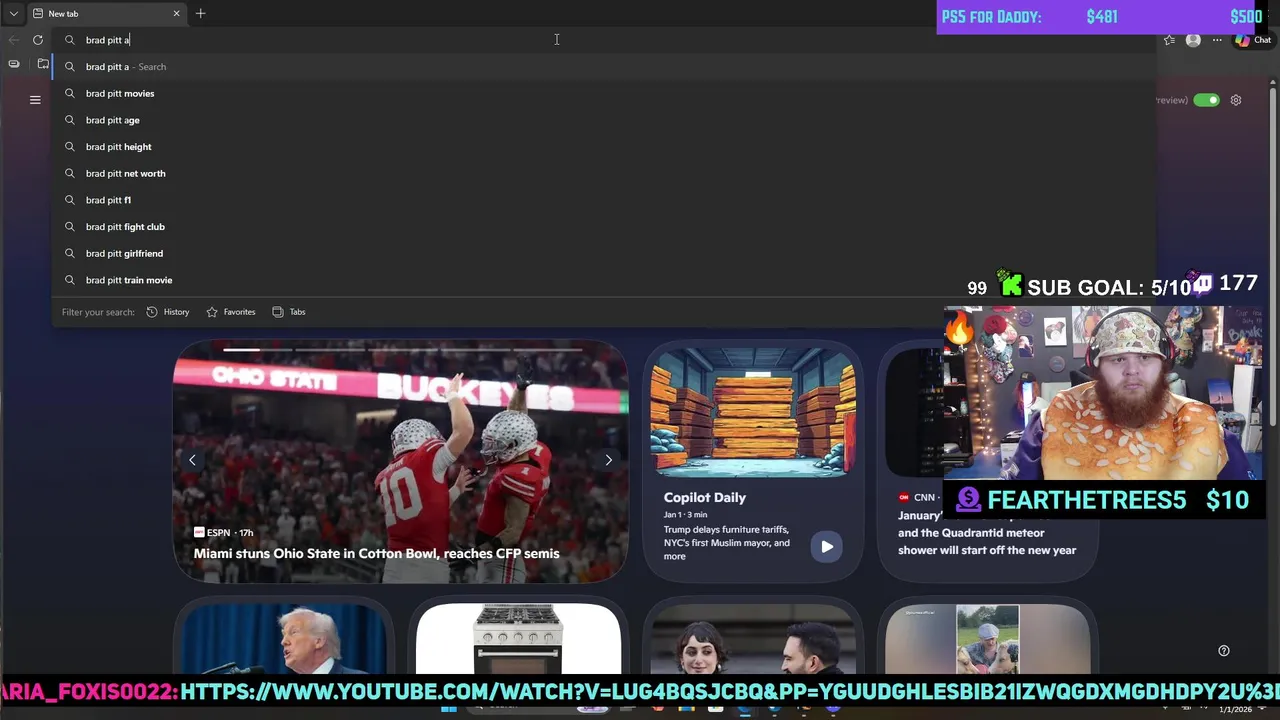
Task: Choose the 'brad pitt movies' suggestion
Action: pyautogui.click(x=604, y=93)
